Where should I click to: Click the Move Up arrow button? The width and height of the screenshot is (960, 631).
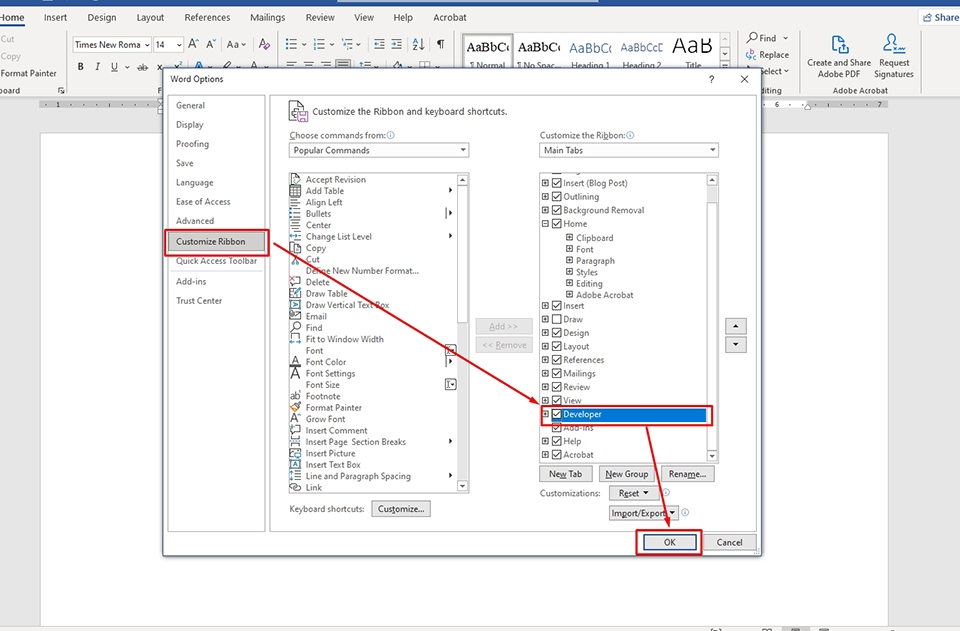click(x=737, y=326)
